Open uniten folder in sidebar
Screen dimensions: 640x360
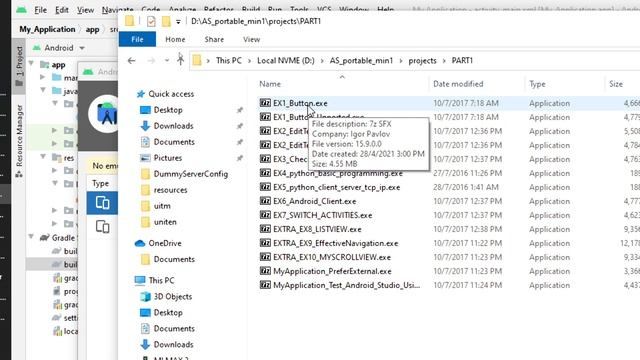click(x=165, y=222)
